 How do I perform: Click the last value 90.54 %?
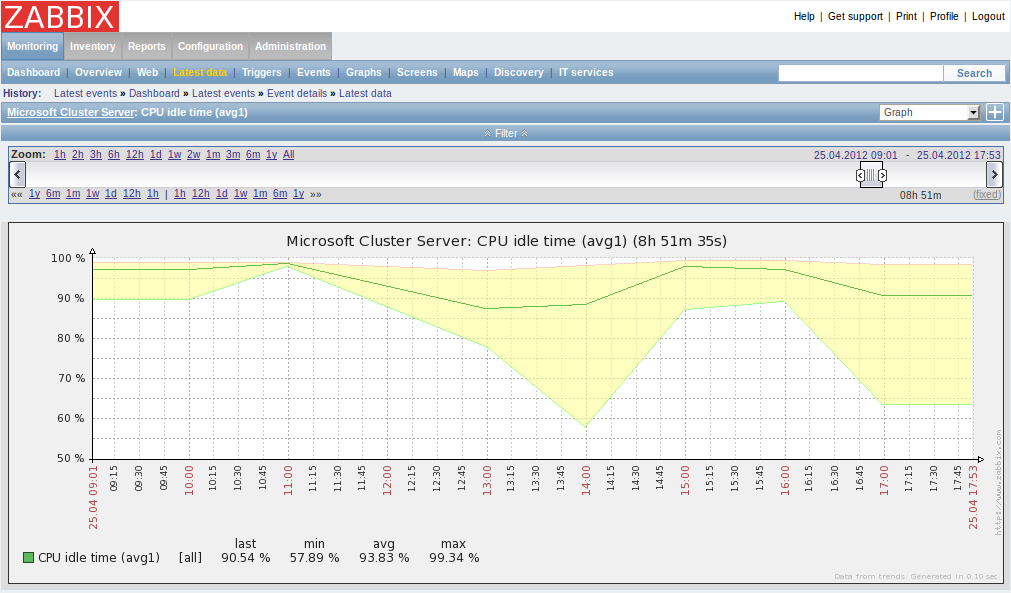coord(246,558)
